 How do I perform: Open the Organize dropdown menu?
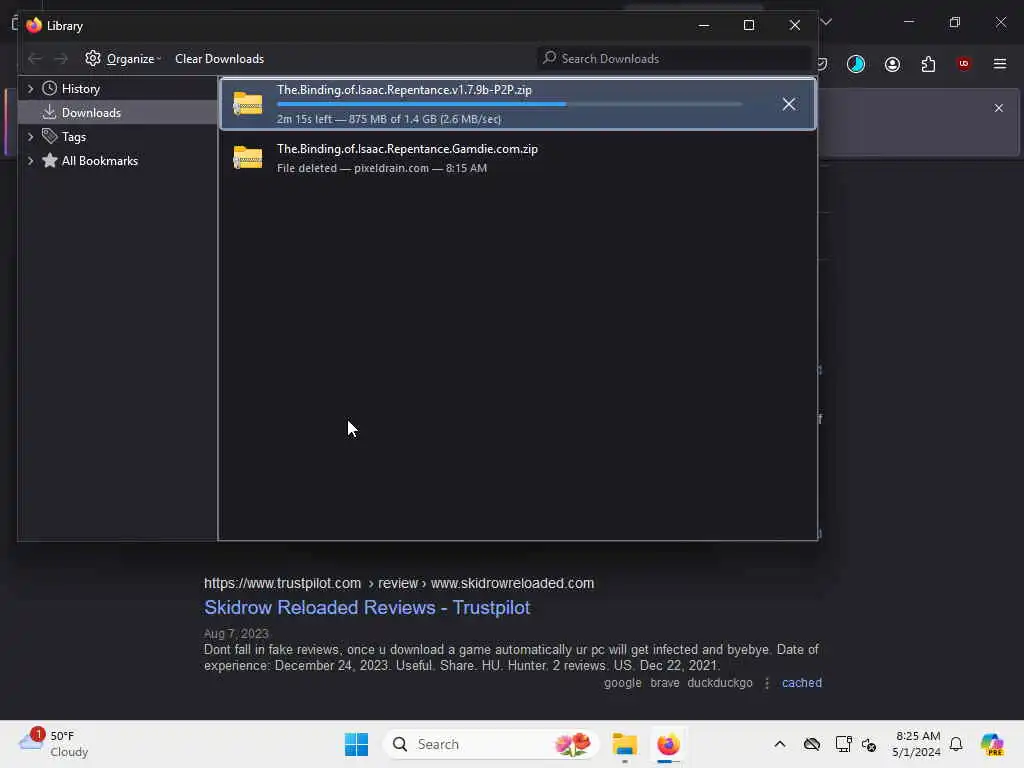(x=123, y=59)
